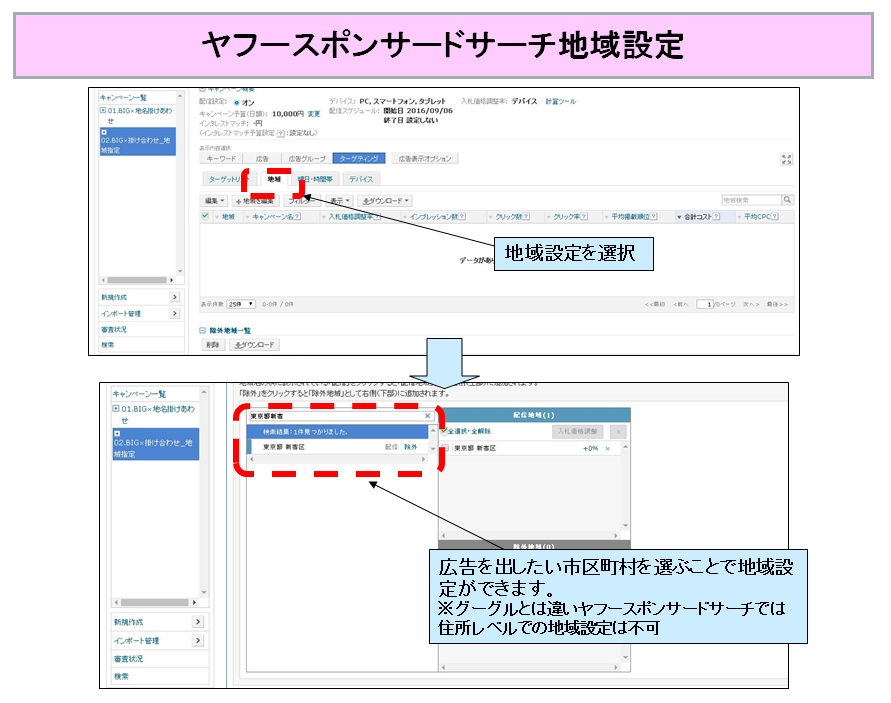This screenshot has width=891, height=703.
Task: Click 除外 link for 東京都 新宿区 result
Action: click(410, 447)
